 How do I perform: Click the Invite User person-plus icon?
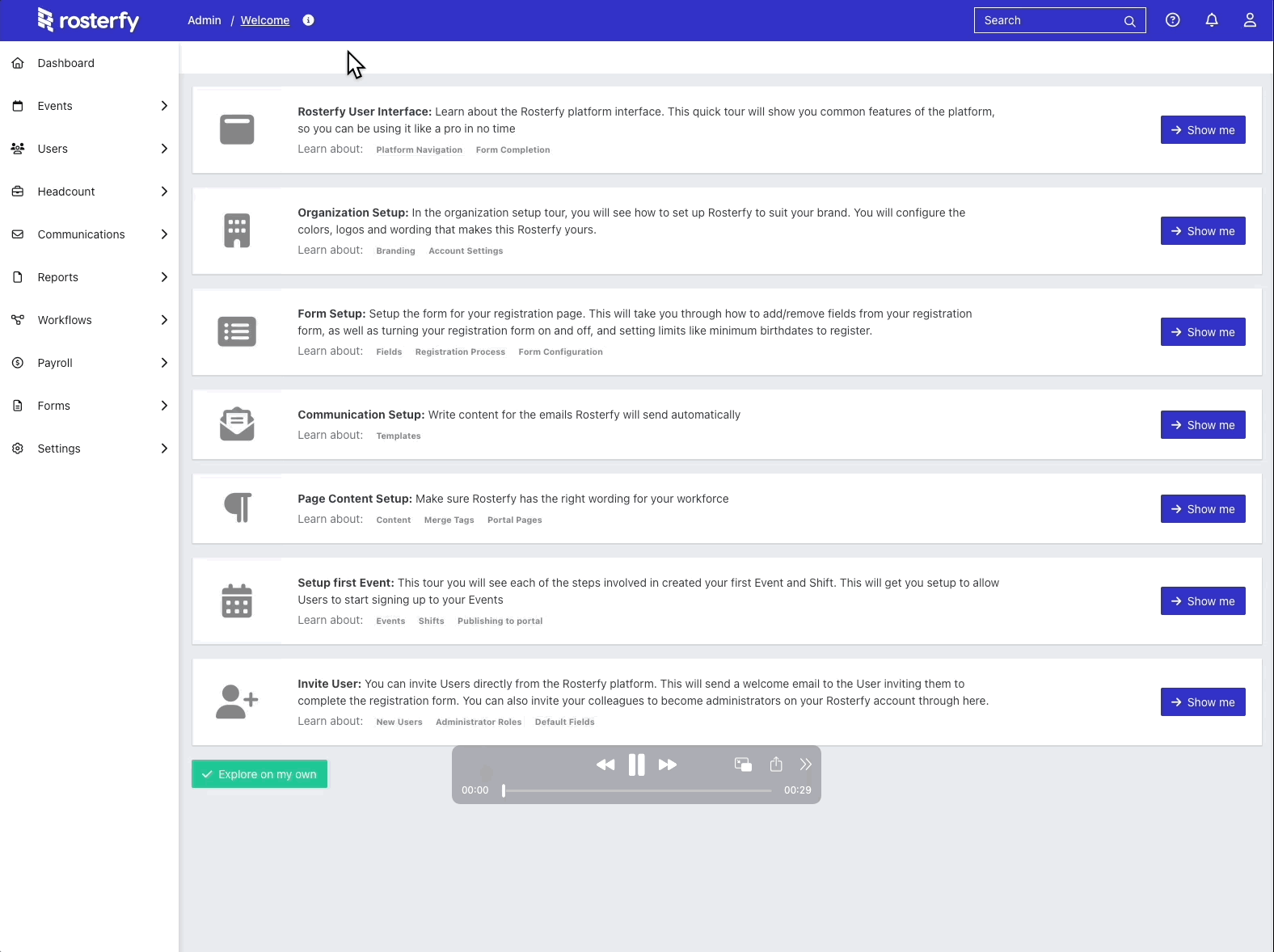pos(237,701)
